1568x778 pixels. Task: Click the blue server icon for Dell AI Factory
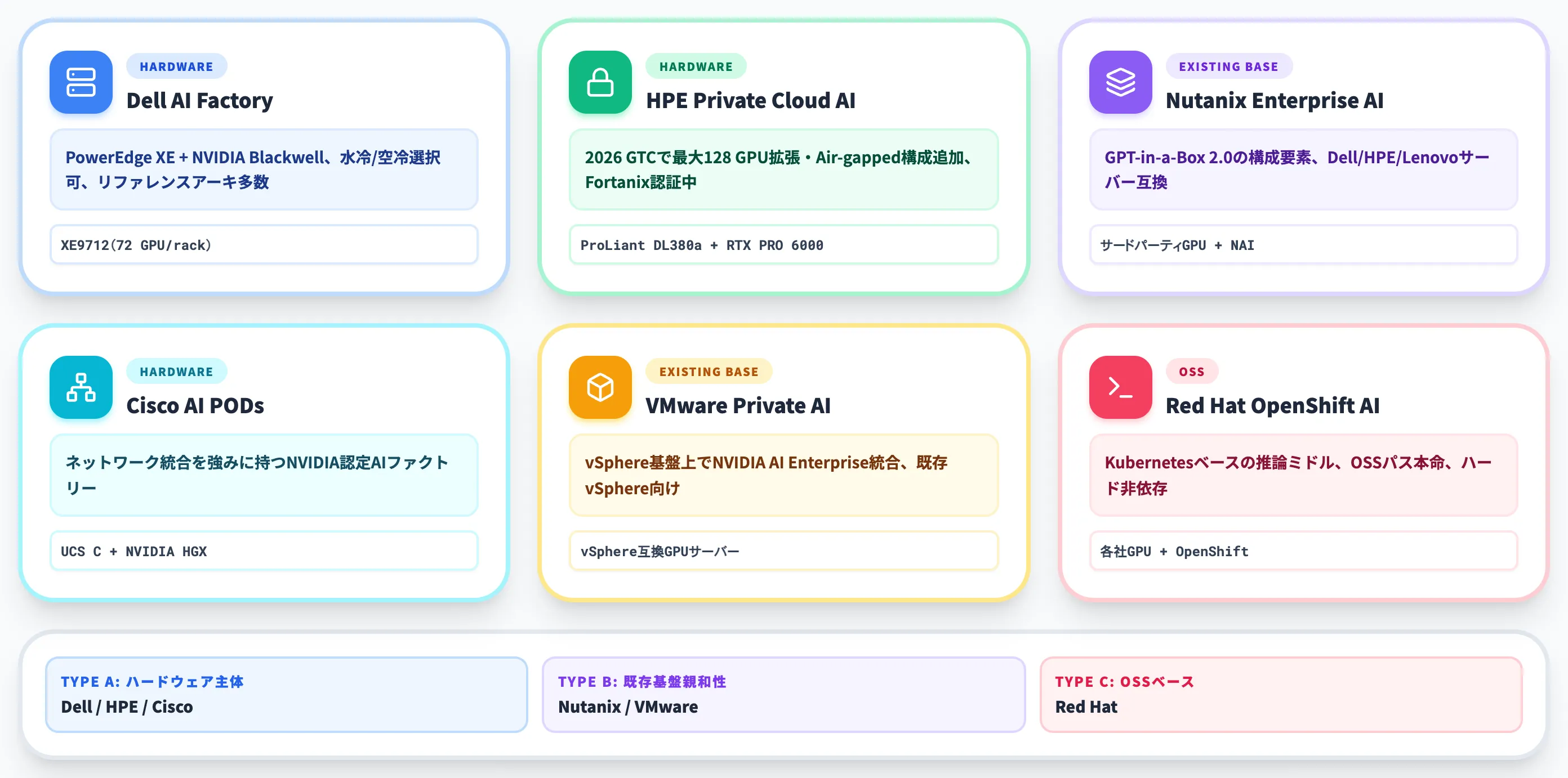pos(81,82)
